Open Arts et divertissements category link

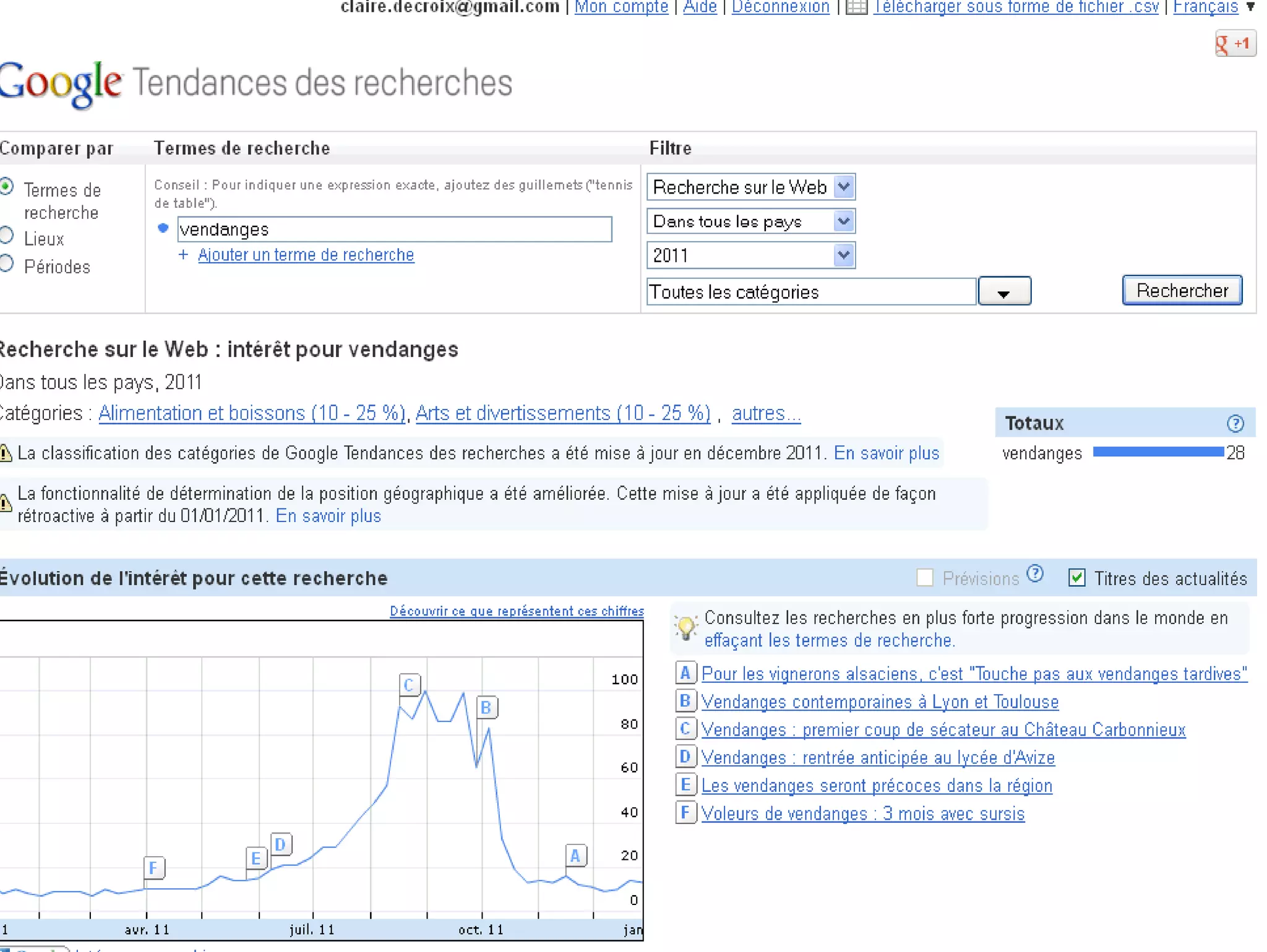(x=563, y=413)
